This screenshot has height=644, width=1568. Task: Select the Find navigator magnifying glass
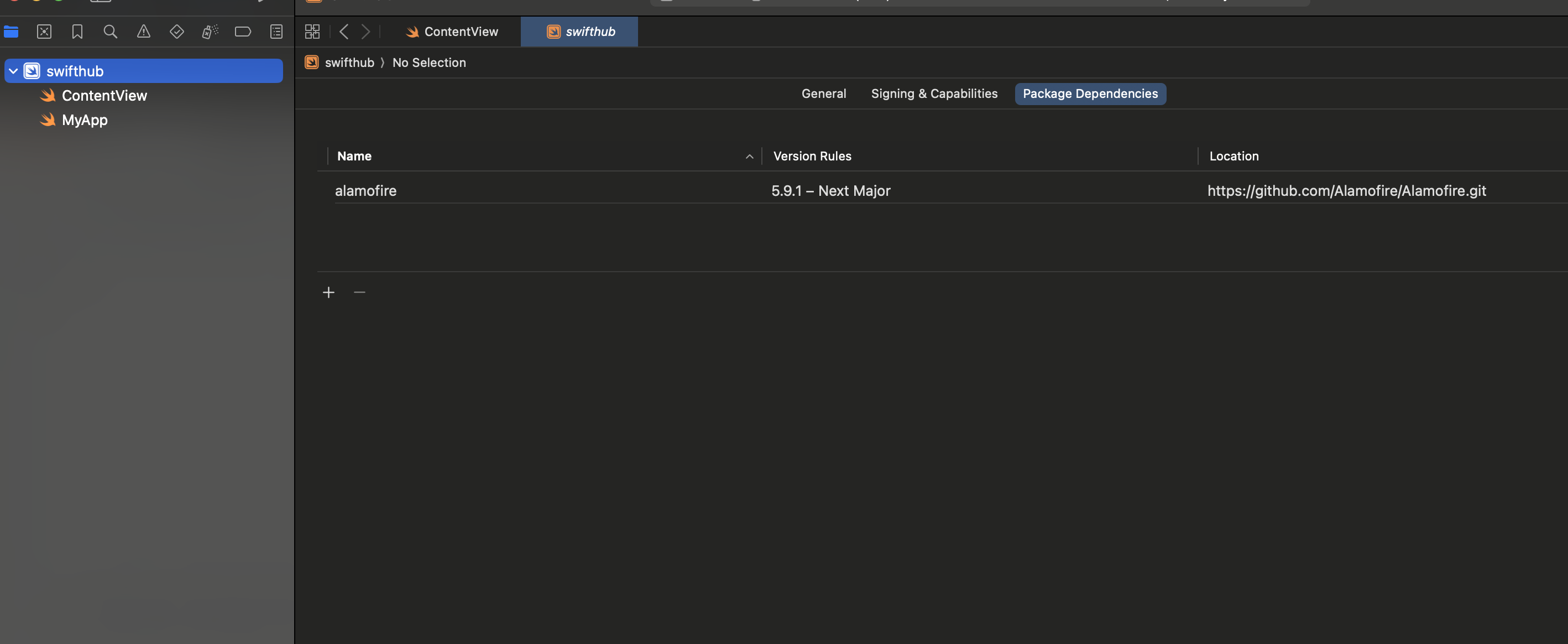pos(110,32)
